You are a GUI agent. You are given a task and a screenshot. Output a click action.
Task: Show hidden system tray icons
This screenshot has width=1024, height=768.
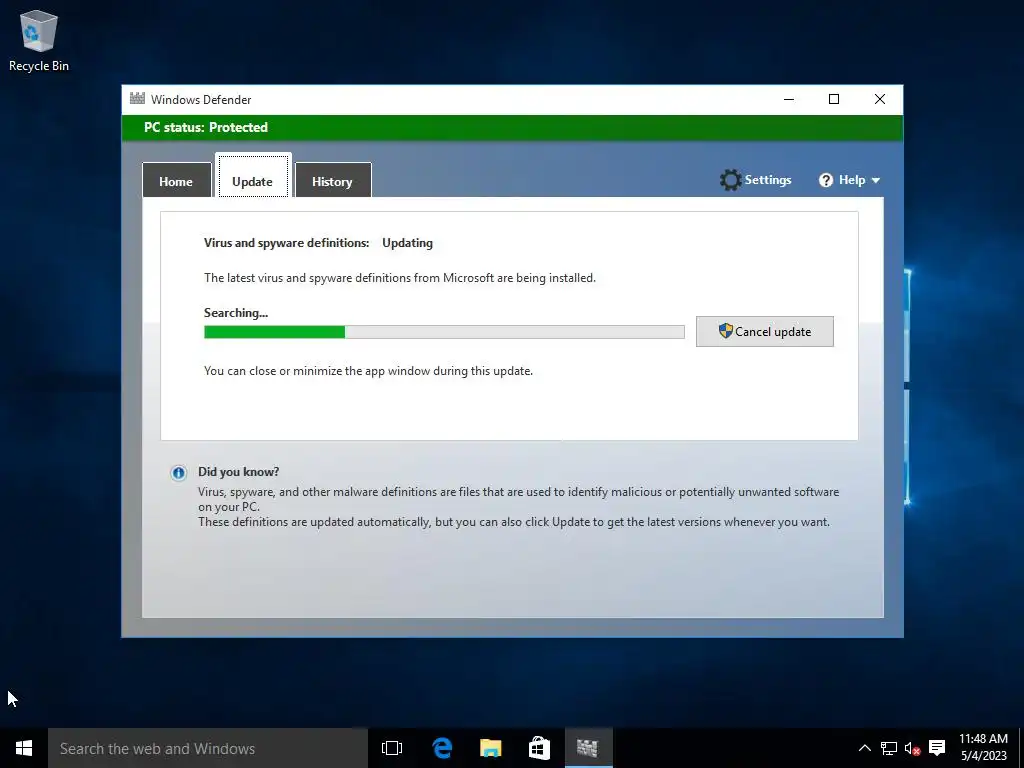(x=864, y=748)
